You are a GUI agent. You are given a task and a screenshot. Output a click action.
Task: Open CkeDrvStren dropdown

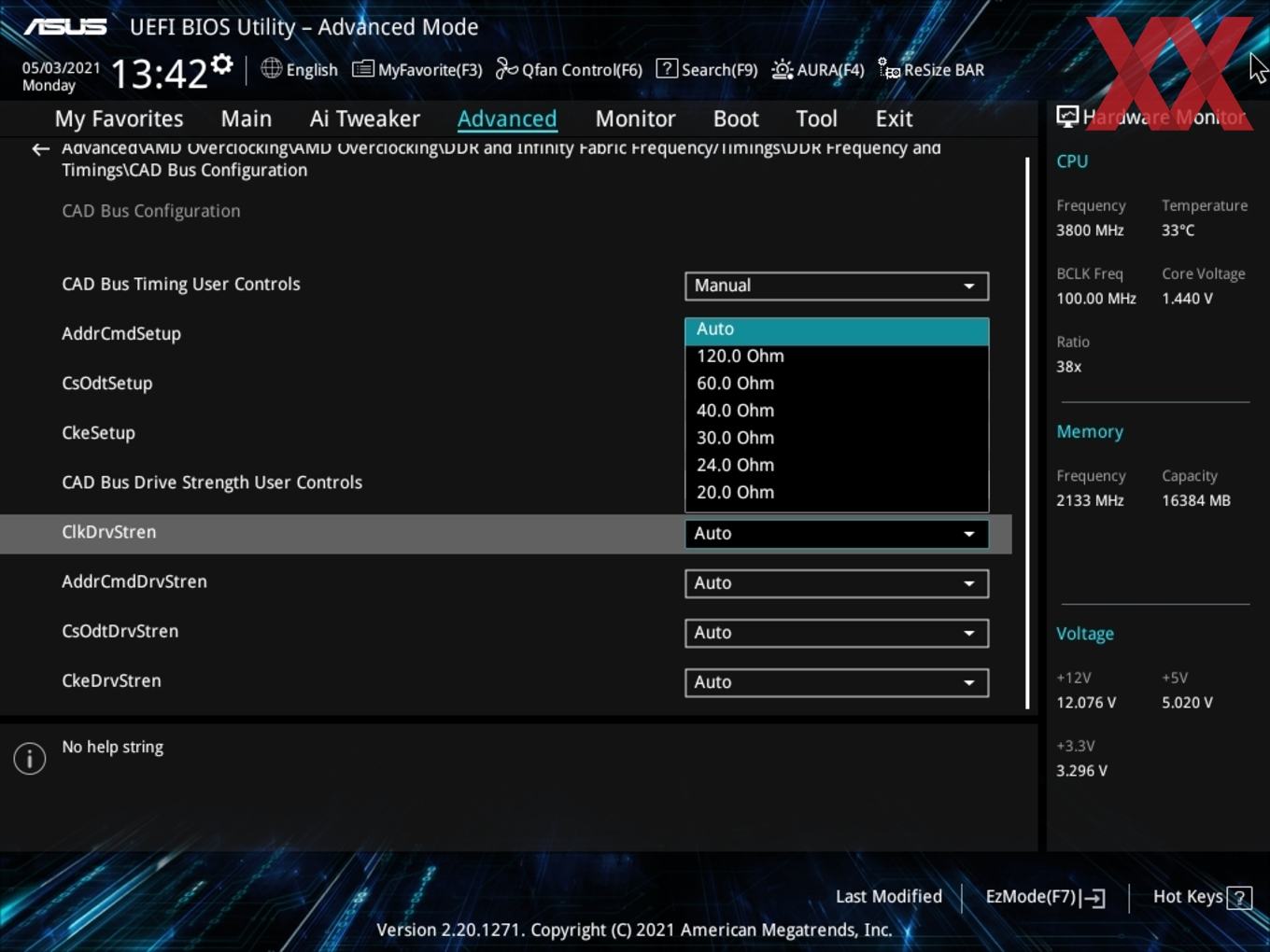click(x=837, y=682)
